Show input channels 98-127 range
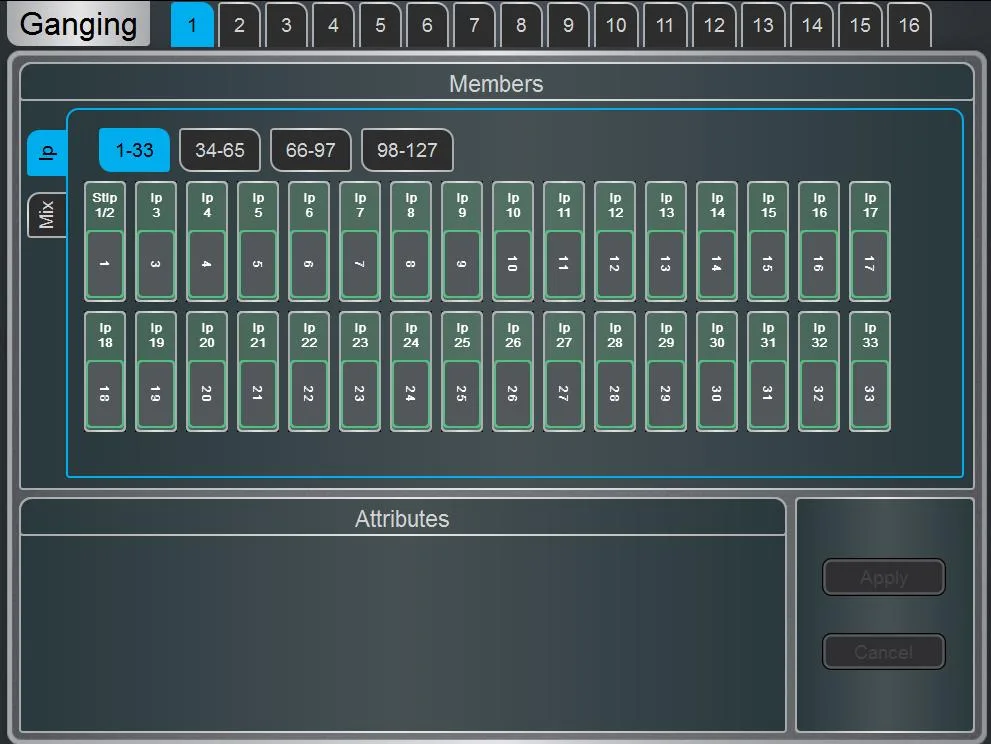 coord(407,150)
